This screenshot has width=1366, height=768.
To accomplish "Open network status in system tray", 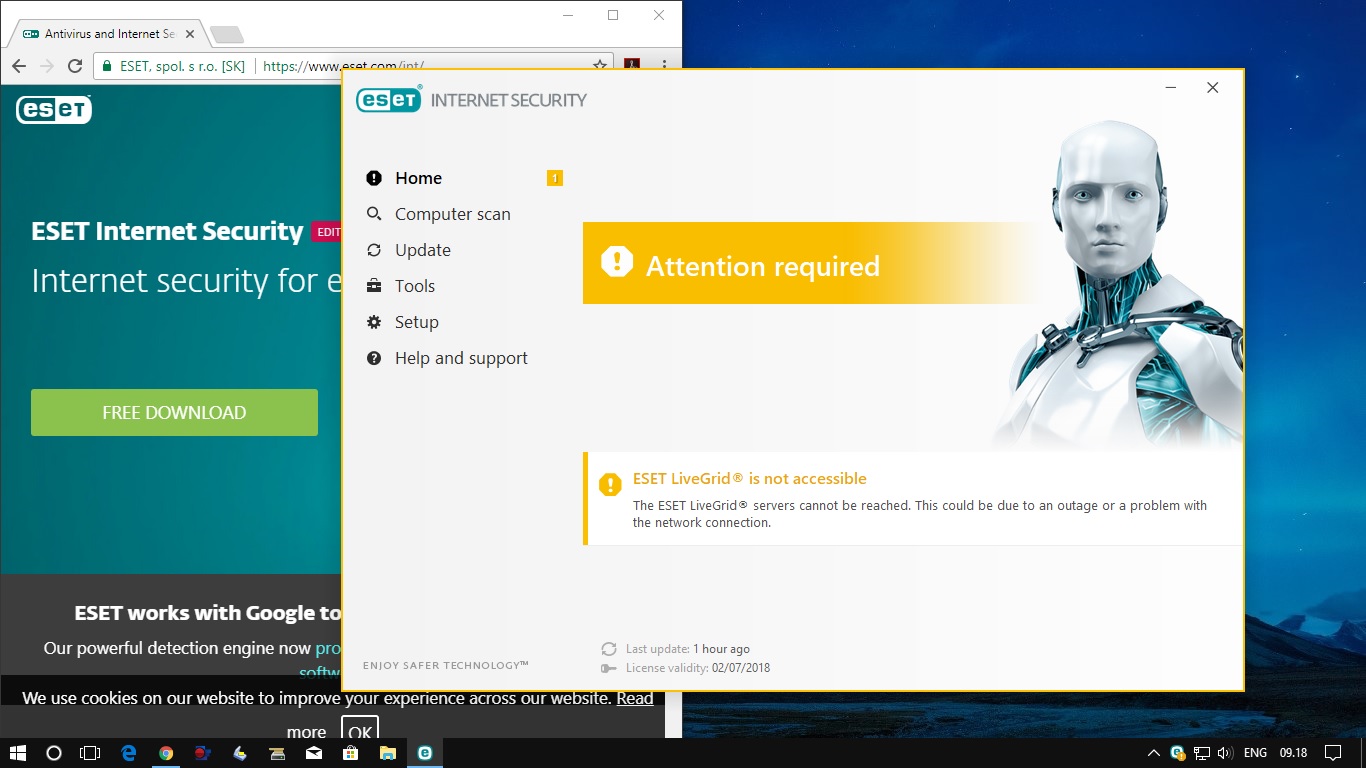I will point(1202,753).
